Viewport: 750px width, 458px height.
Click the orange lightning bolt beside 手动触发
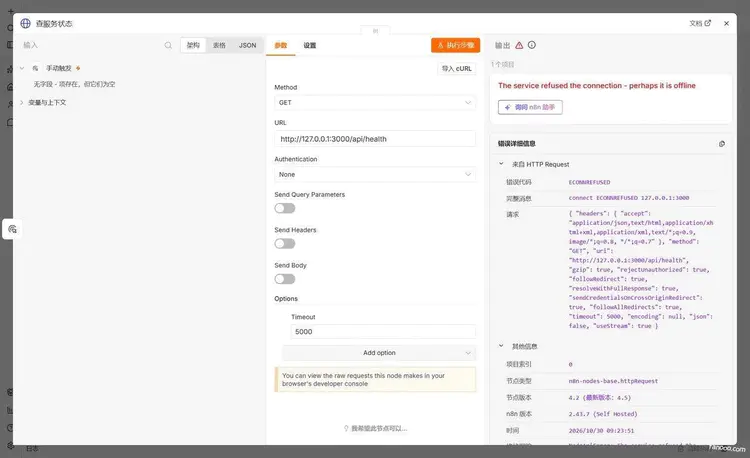(x=78, y=68)
